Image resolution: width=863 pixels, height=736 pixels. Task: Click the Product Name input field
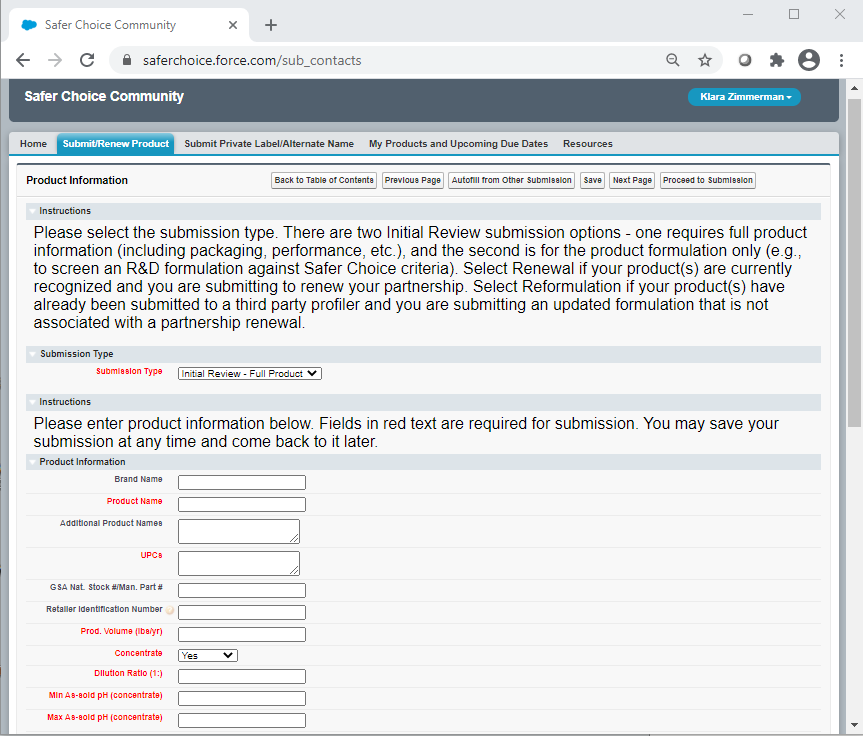click(242, 505)
